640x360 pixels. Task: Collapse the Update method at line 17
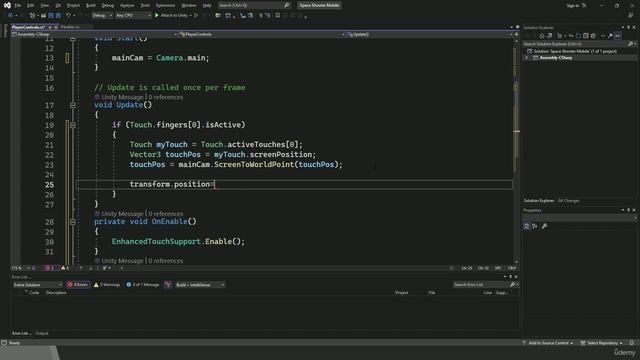[x=73, y=105]
